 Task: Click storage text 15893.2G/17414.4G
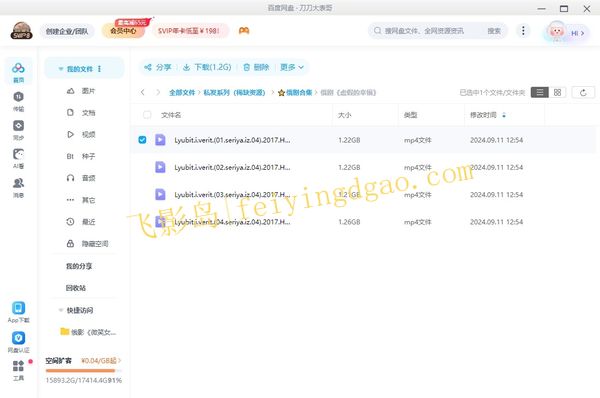[x=76, y=380]
